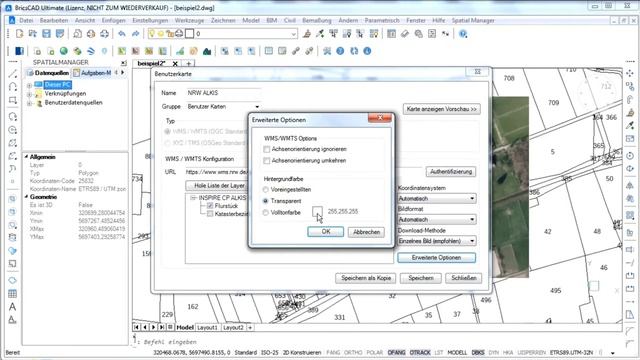The width and height of the screenshot is (640, 360).
Task: Select the Table tool in left toolbar
Action: coord(13,293)
